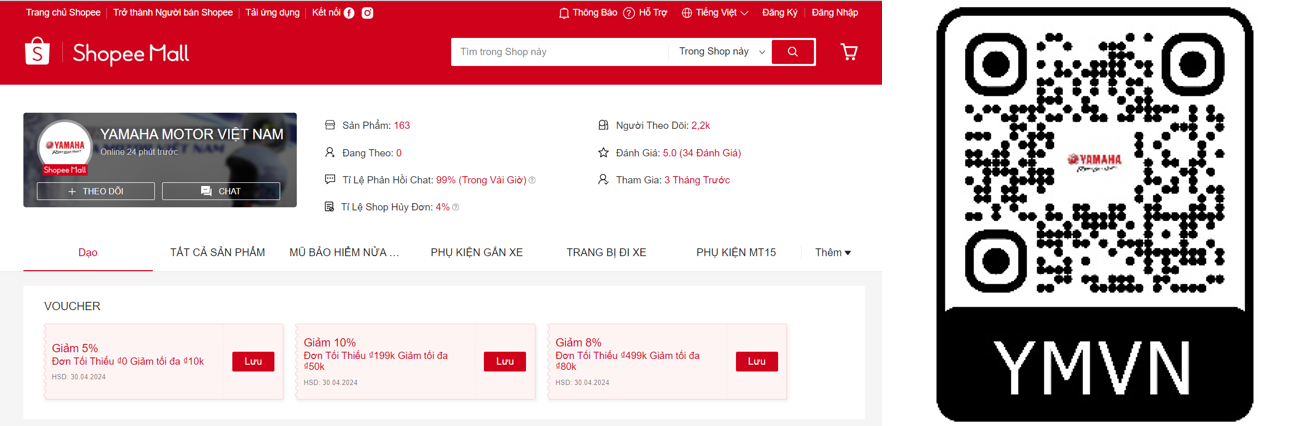The width and height of the screenshot is (1308, 426).
Task: Click the product count 163
Action: tap(402, 126)
